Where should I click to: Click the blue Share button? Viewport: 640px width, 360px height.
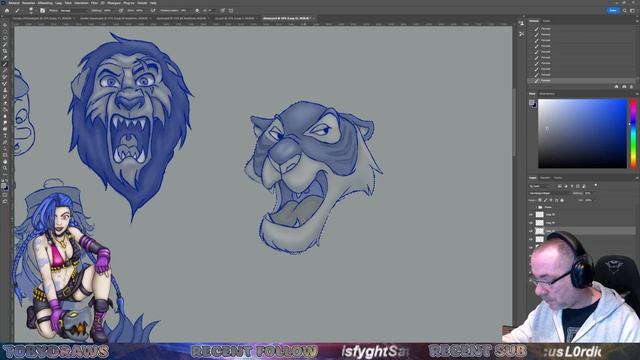[613, 11]
